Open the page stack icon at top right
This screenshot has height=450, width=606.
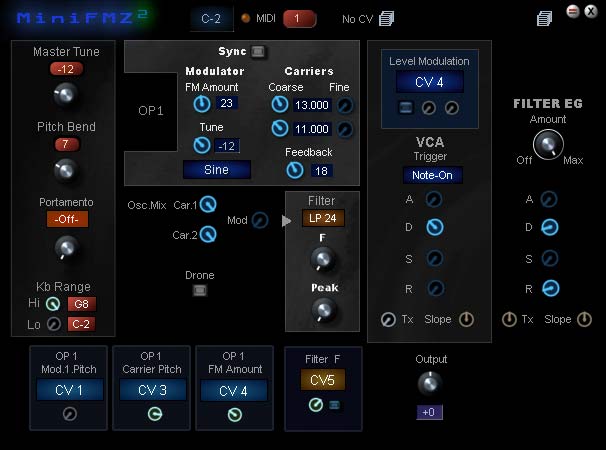[x=544, y=18]
